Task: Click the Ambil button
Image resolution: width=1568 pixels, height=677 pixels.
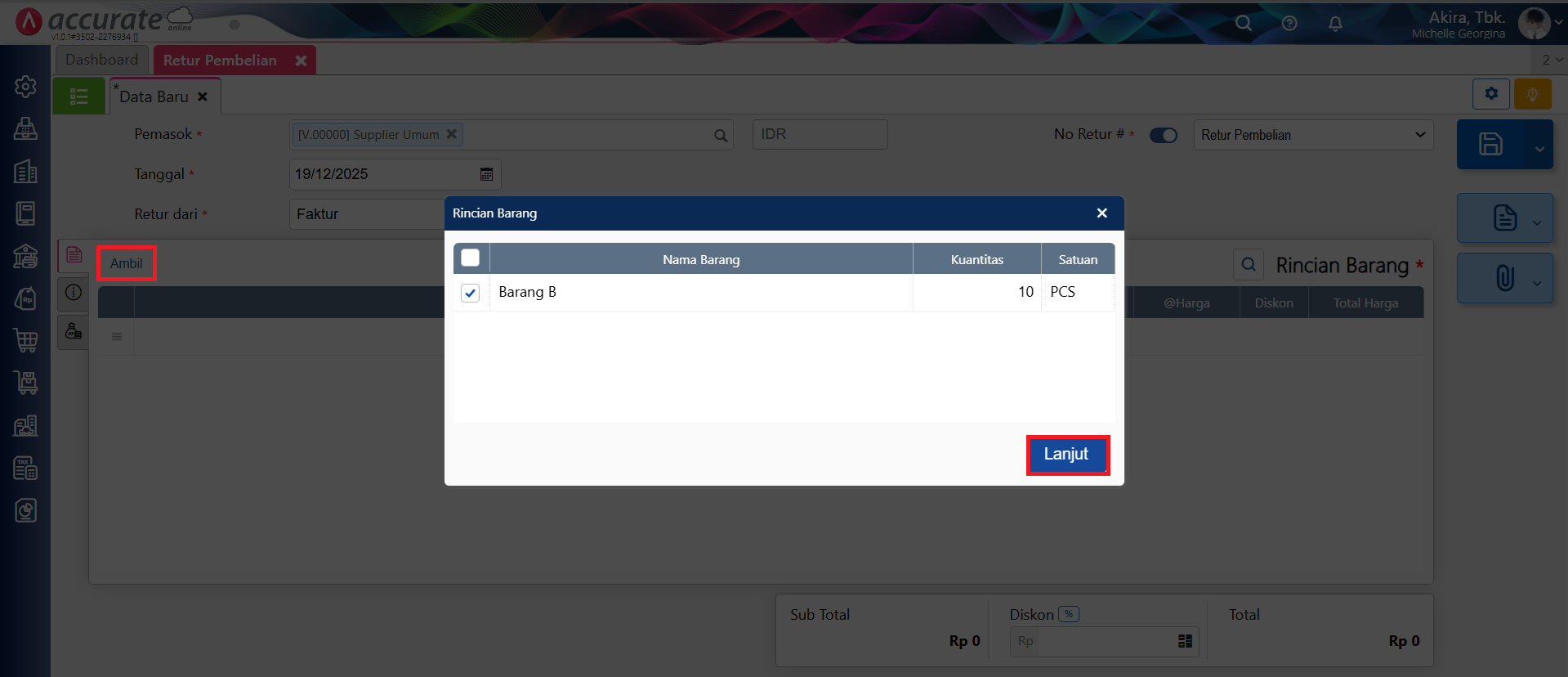Action: pyautogui.click(x=126, y=263)
